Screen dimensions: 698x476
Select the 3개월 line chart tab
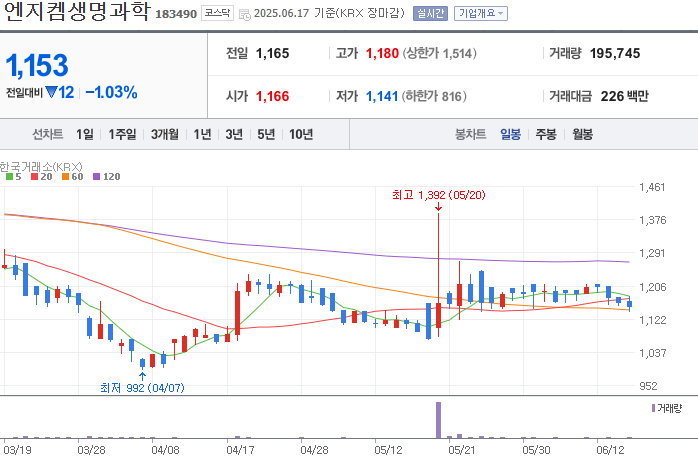(x=165, y=134)
